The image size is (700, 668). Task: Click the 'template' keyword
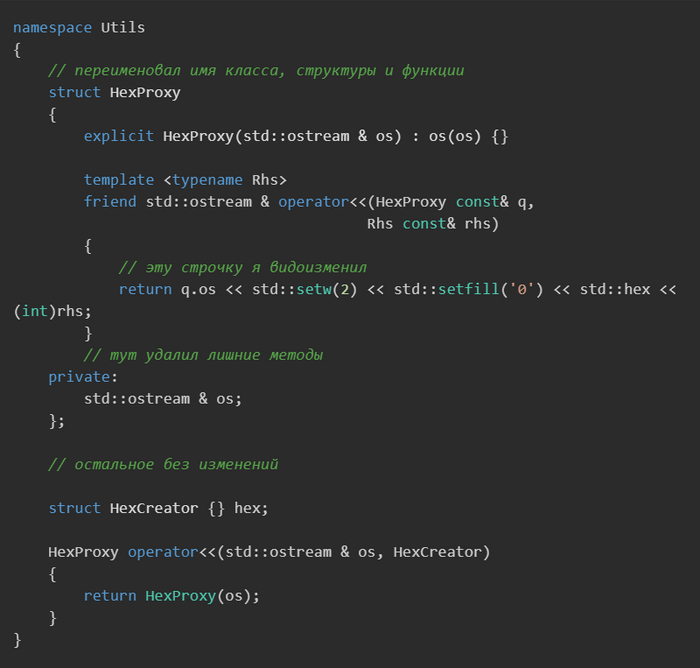click(119, 180)
